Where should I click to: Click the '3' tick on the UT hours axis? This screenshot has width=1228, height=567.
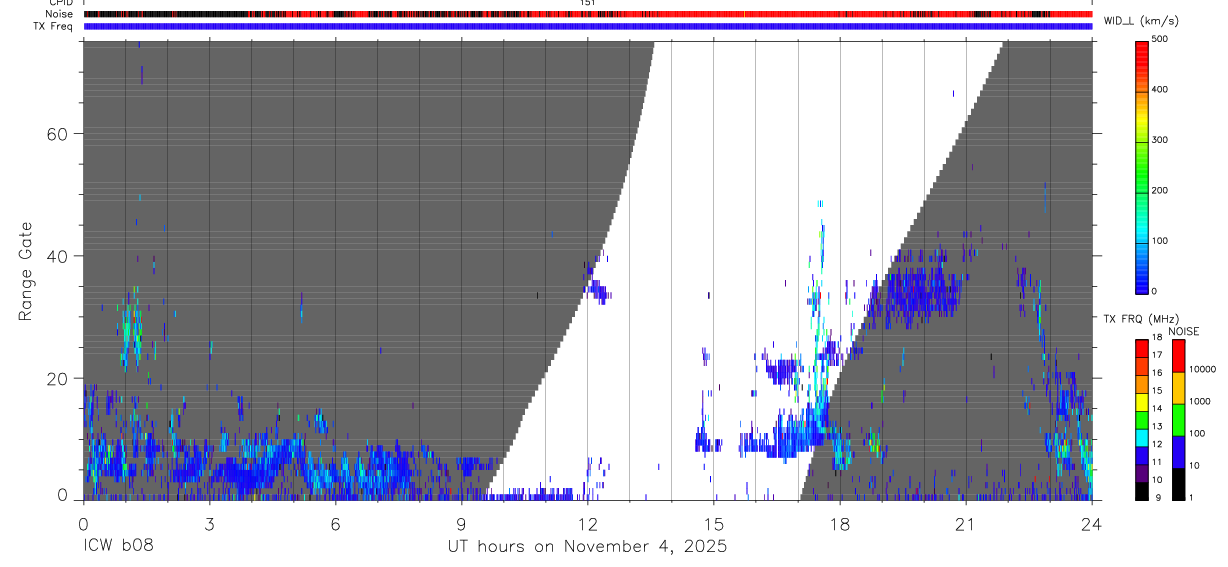coord(208,523)
